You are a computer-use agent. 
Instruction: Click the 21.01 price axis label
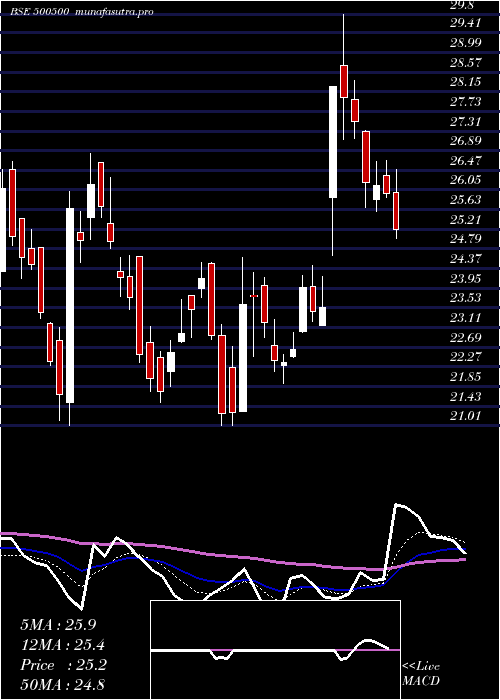(465, 416)
